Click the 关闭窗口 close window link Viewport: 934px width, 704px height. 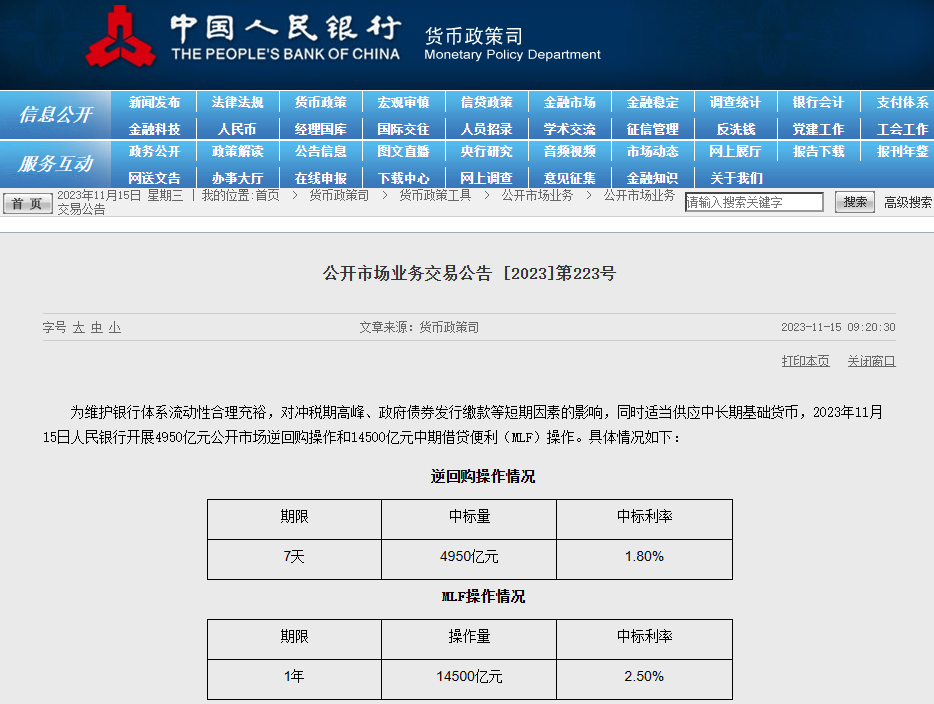coord(871,361)
